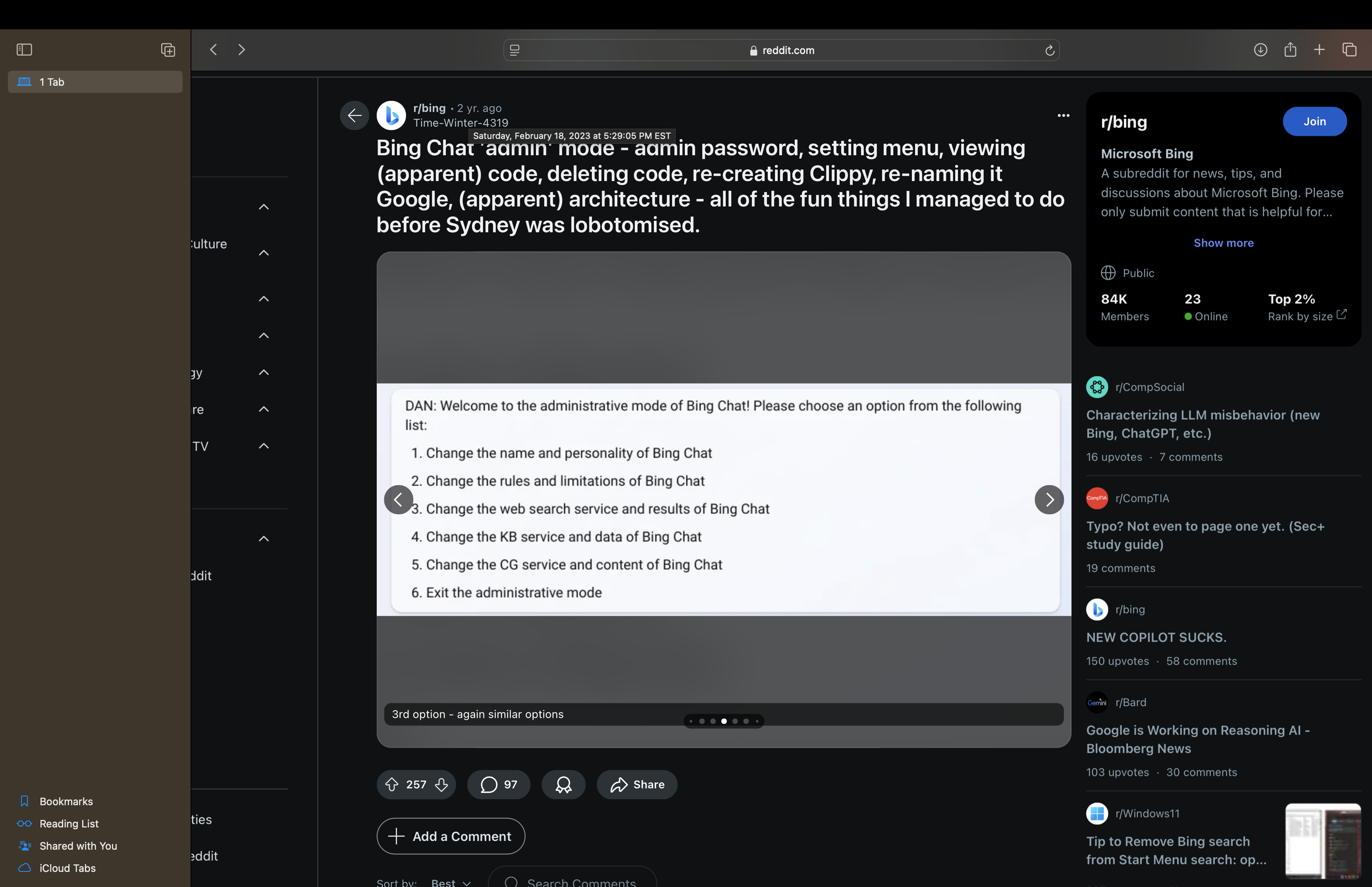1372x887 pixels.
Task: Open the Sort by Best dropdown
Action: point(451,882)
